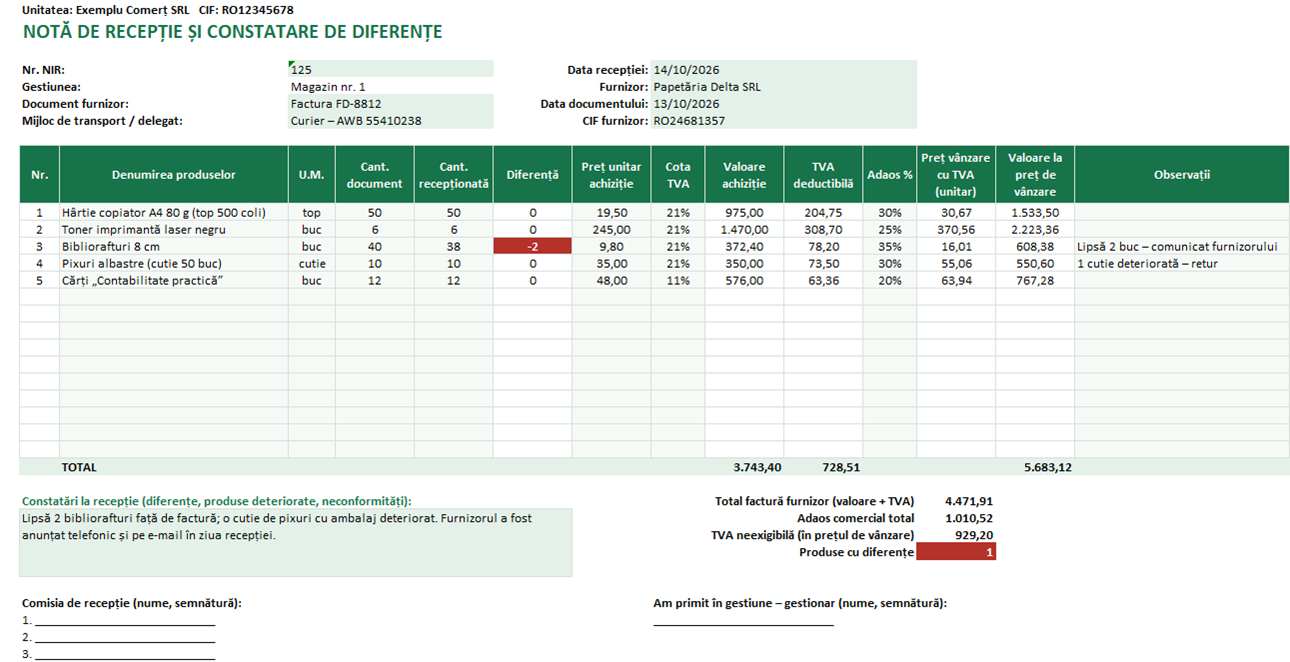The height and width of the screenshot is (662, 1290).
Task: Select the 'Cota TVA' header
Action: point(678,174)
